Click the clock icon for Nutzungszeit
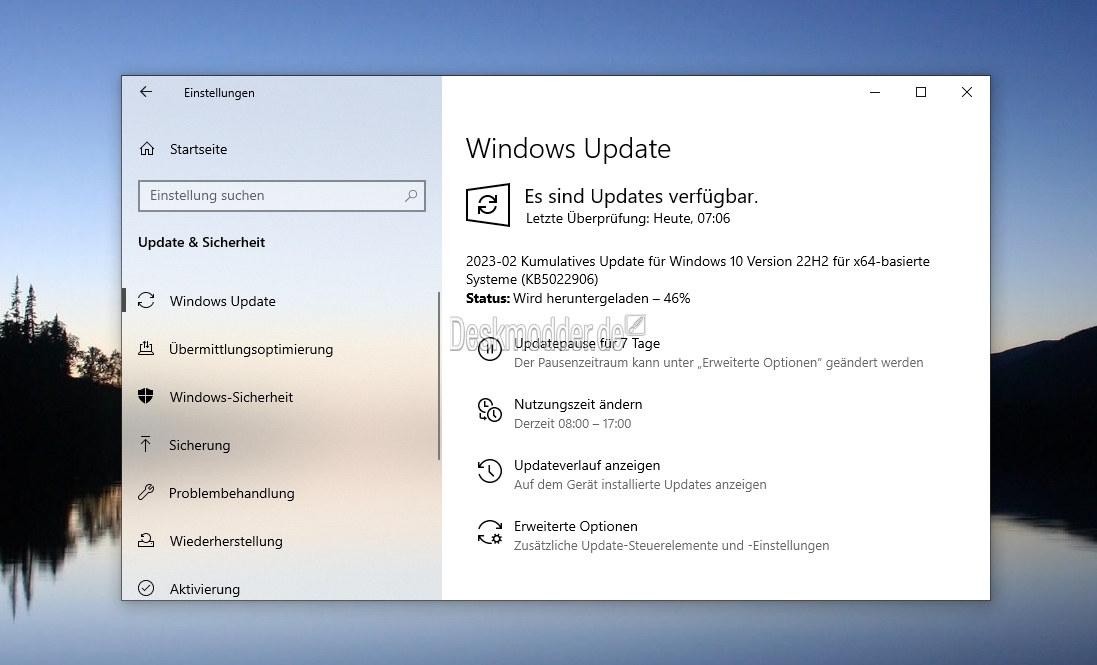1097x665 pixels. [x=490, y=410]
